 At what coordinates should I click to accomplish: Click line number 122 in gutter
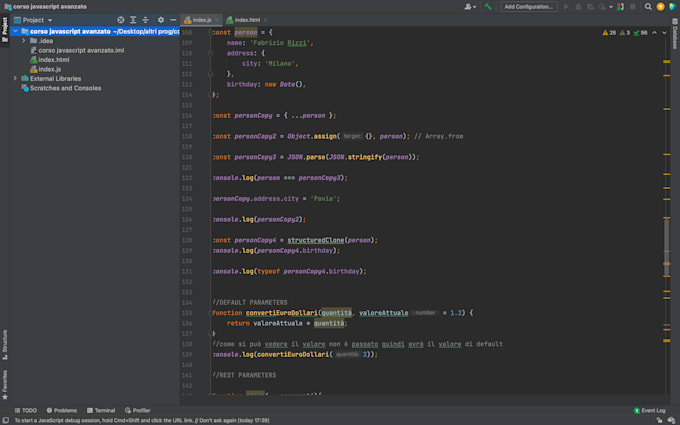pos(187,178)
